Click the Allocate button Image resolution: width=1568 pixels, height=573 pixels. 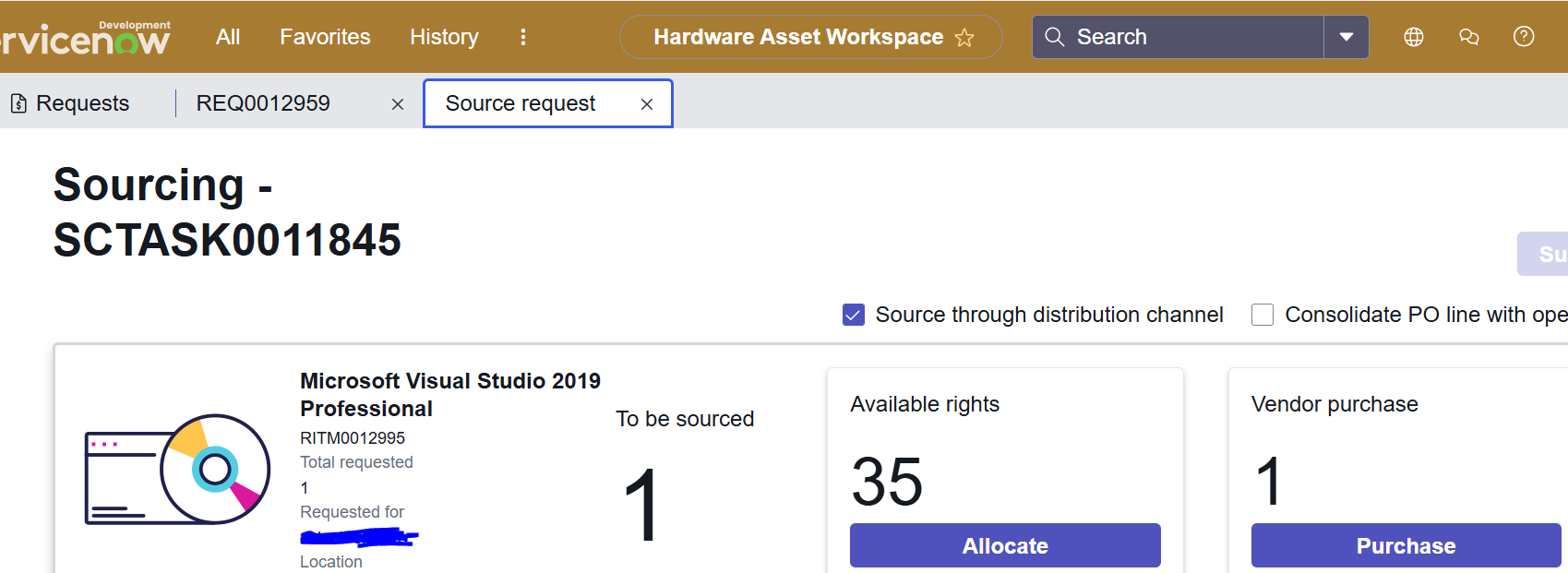pyautogui.click(x=1005, y=545)
